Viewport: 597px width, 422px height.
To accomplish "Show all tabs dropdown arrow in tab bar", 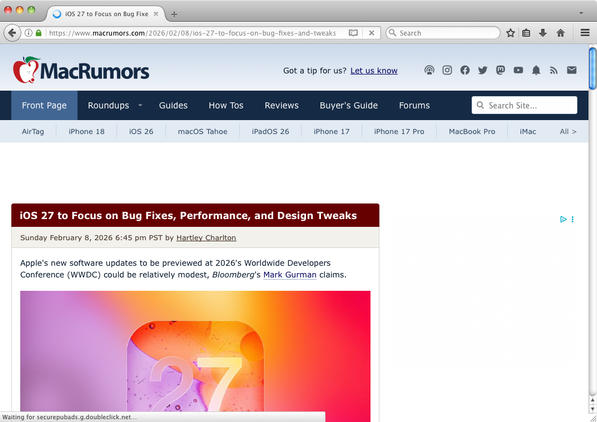I will pyautogui.click(x=581, y=13).
